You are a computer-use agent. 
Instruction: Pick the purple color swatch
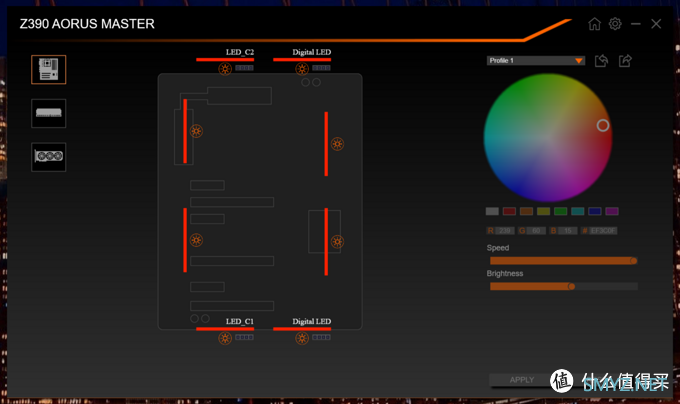pos(612,211)
